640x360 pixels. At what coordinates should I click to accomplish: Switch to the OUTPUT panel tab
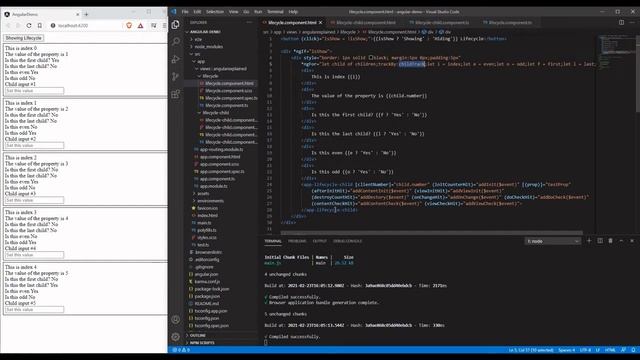pos(320,241)
